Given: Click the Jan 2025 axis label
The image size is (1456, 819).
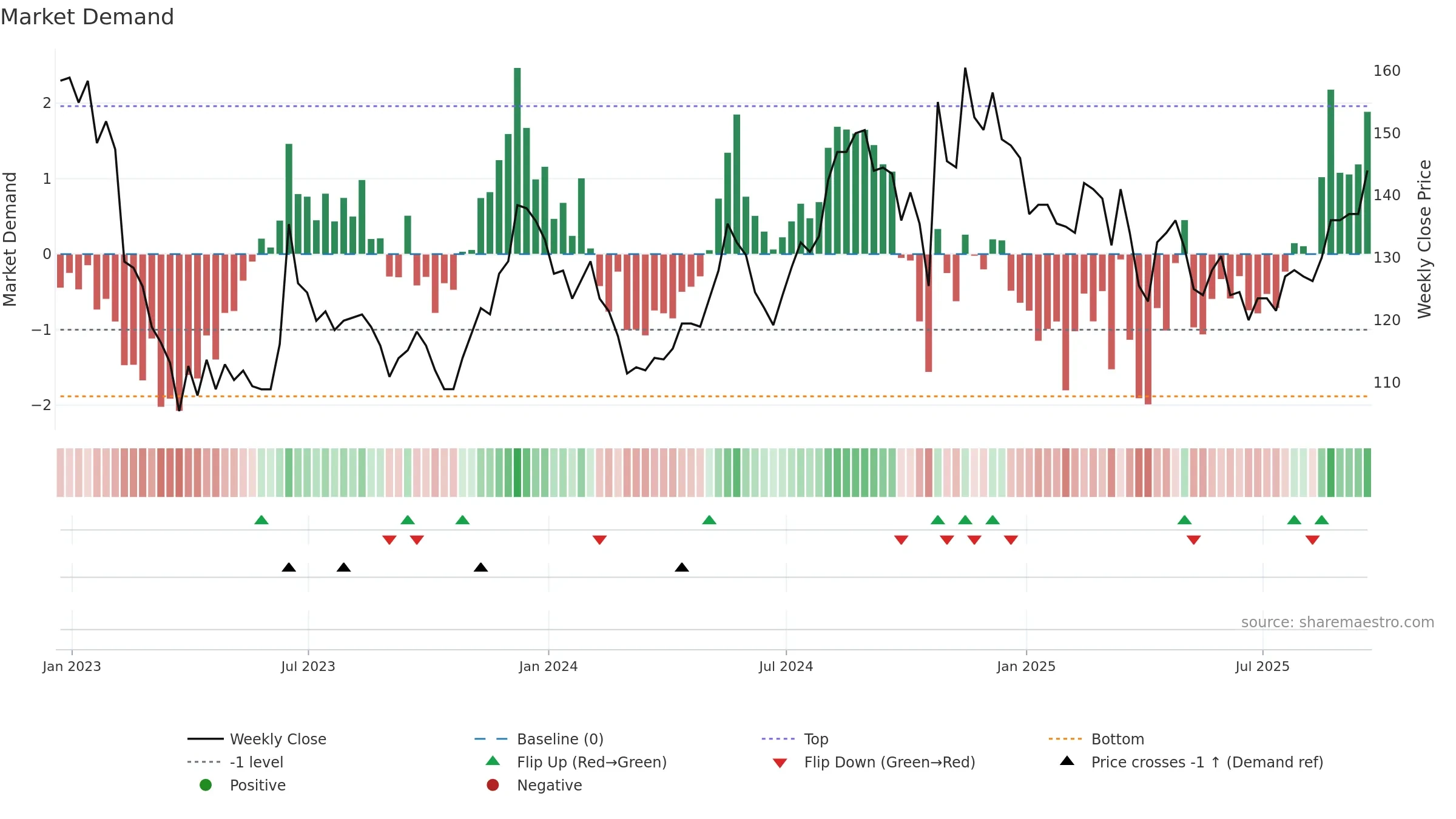Looking at the screenshot, I should 1026,666.
